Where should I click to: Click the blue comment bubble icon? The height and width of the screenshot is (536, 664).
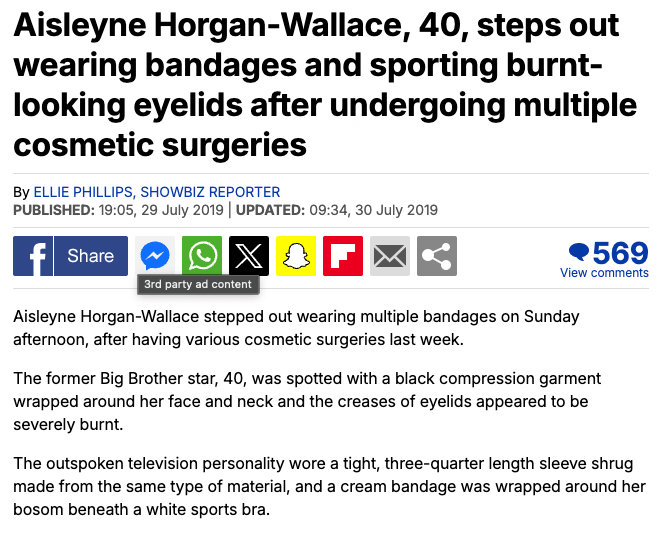click(x=578, y=251)
